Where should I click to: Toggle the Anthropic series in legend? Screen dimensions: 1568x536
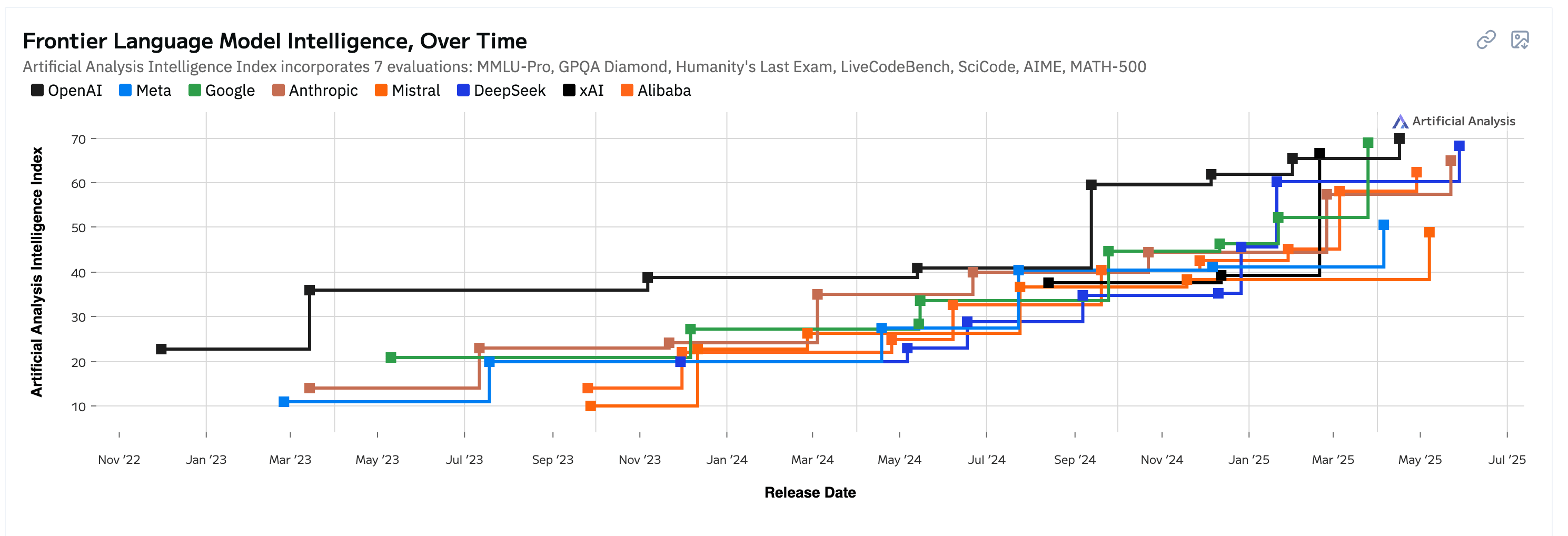(x=315, y=91)
